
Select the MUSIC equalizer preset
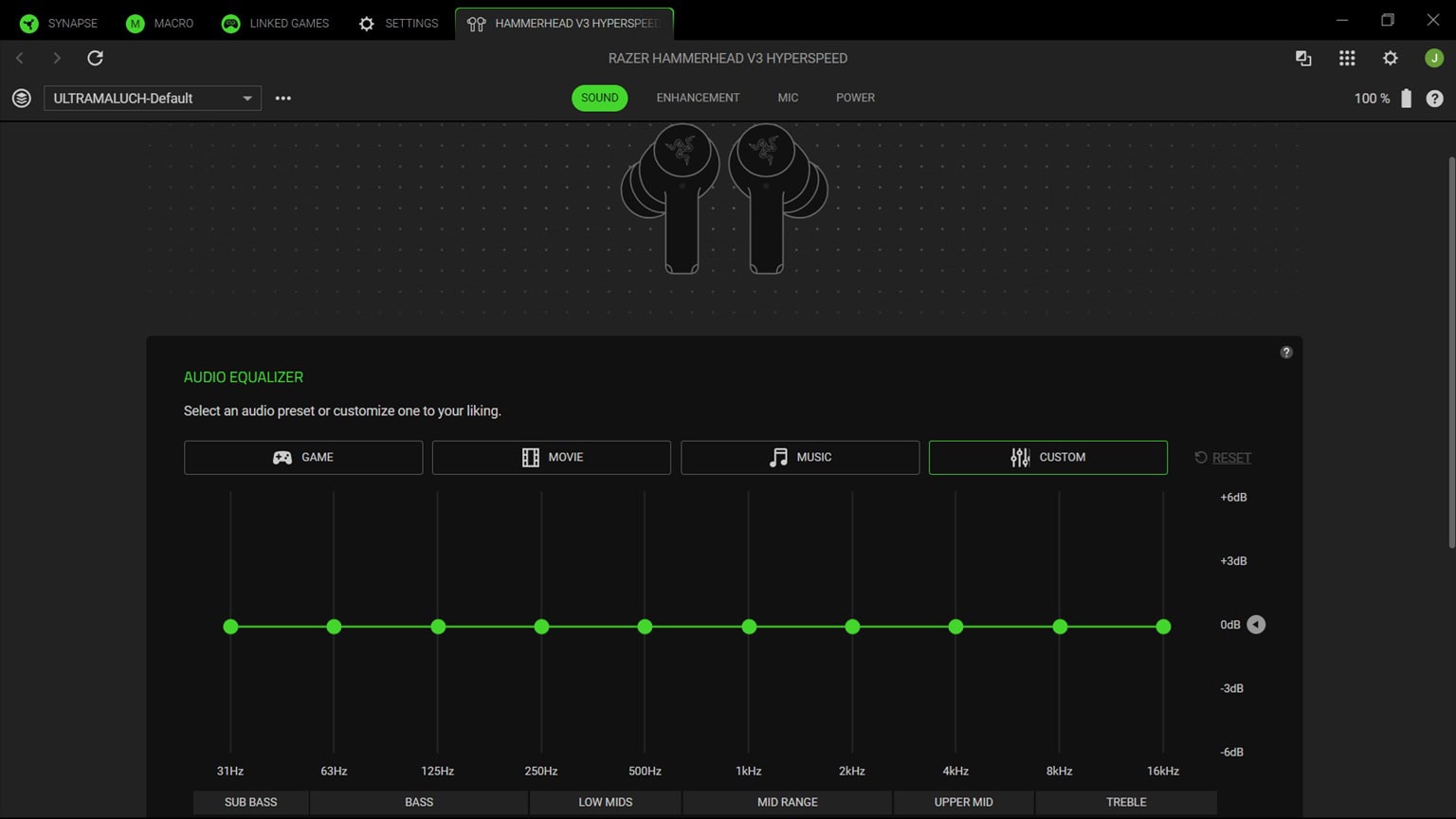tap(800, 457)
